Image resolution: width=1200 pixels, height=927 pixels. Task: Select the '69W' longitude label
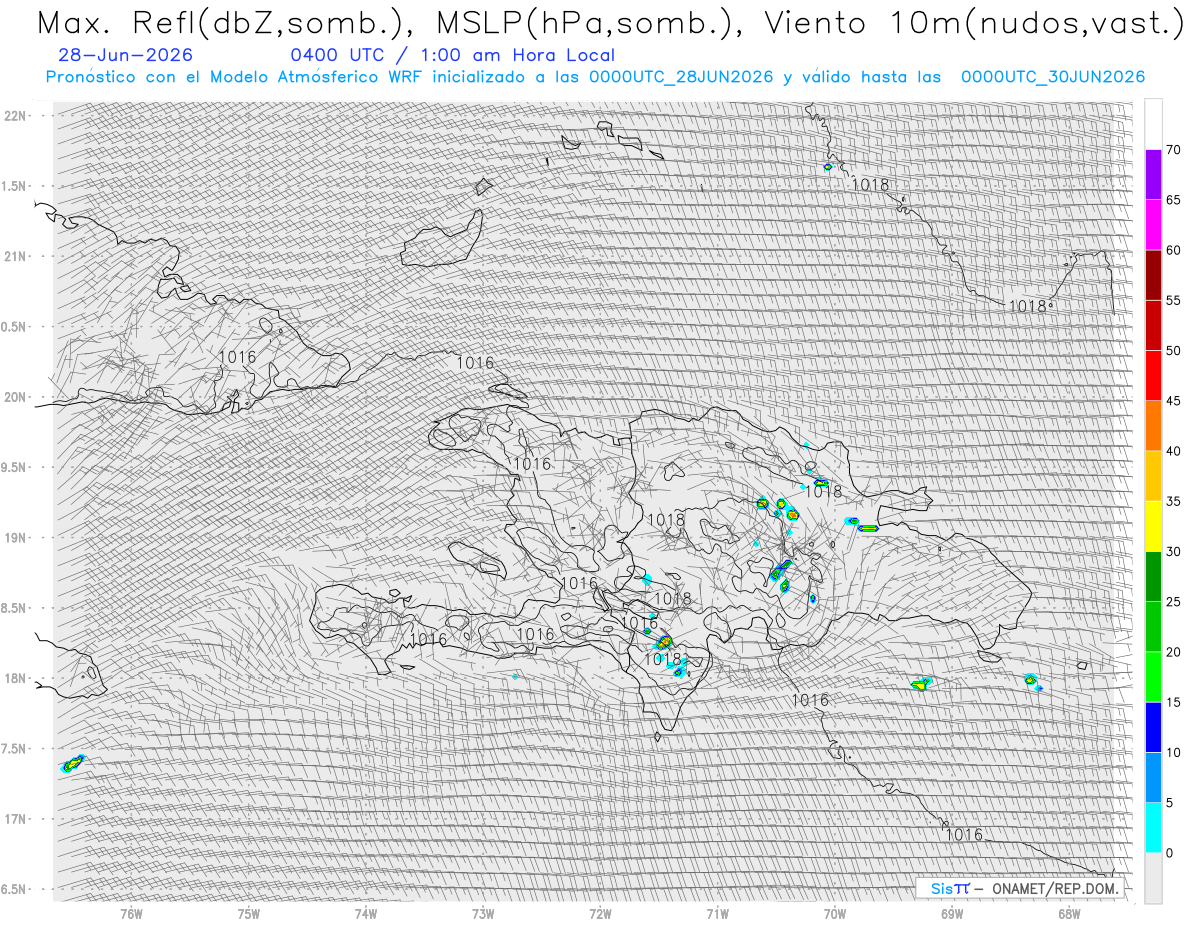[952, 914]
